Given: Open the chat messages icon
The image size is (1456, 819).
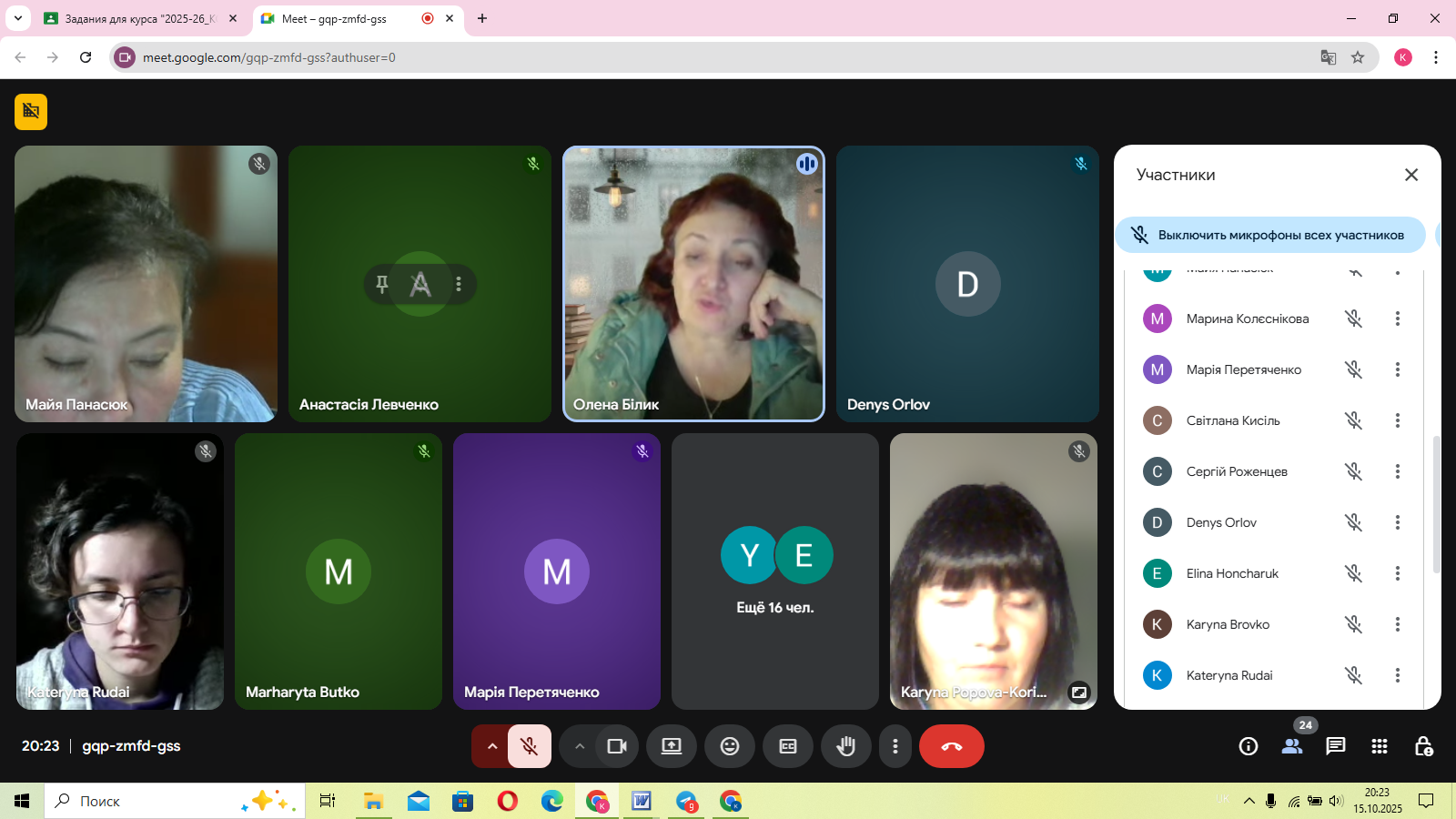Looking at the screenshot, I should click(1335, 746).
